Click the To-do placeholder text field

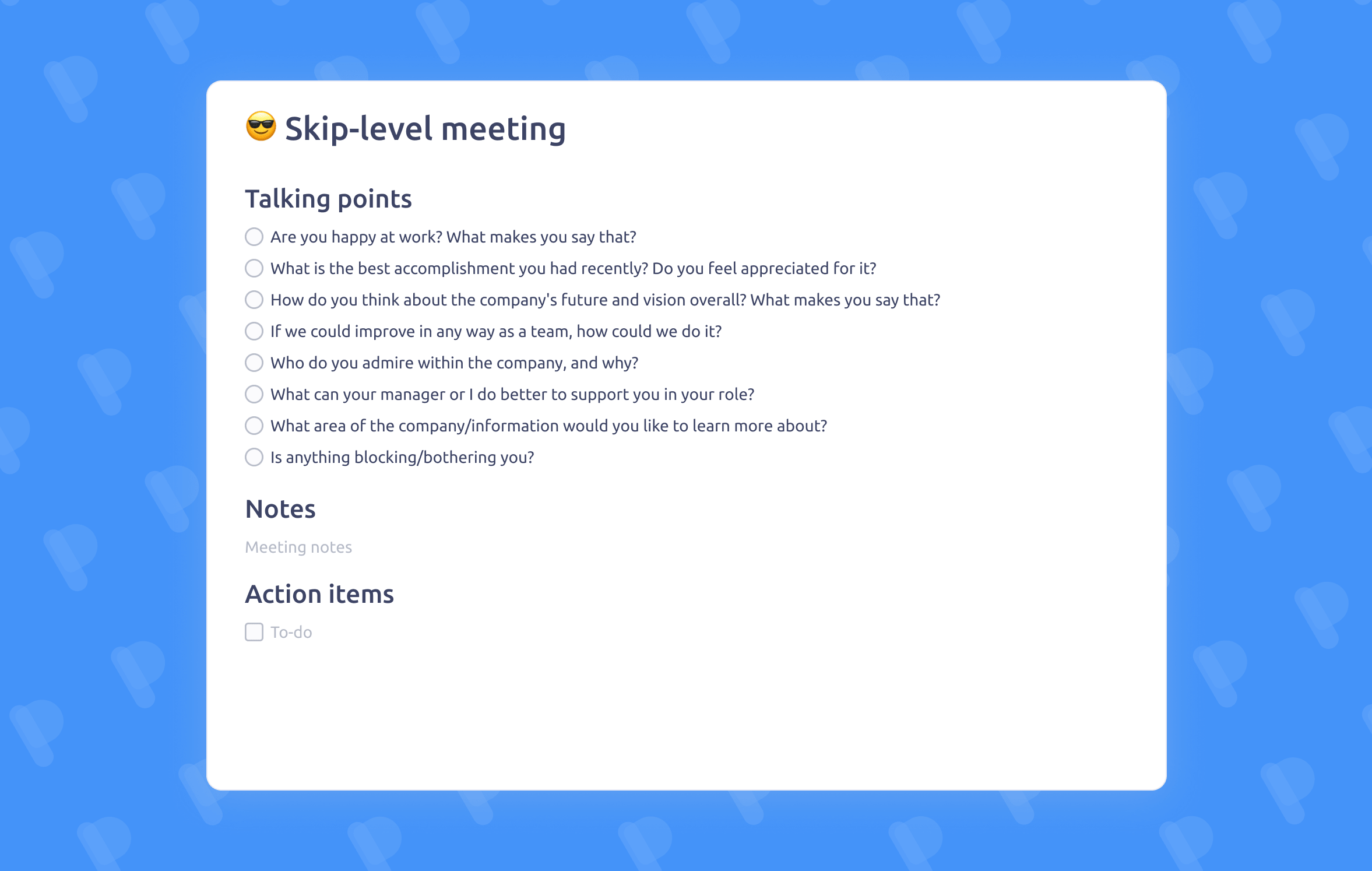(x=291, y=632)
